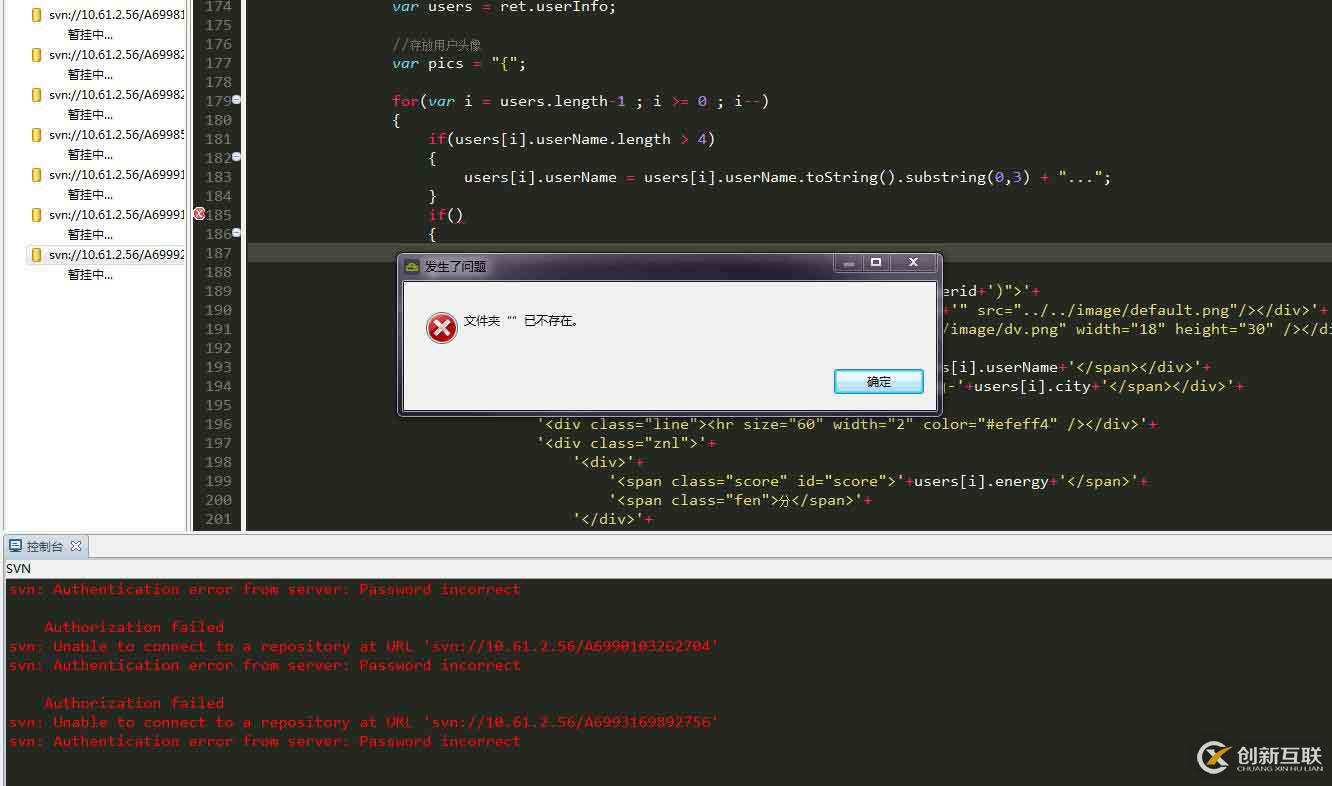Click the 暂挂中 status under the A69981 repository
Screen dimensions: 1332x786
pos(90,35)
